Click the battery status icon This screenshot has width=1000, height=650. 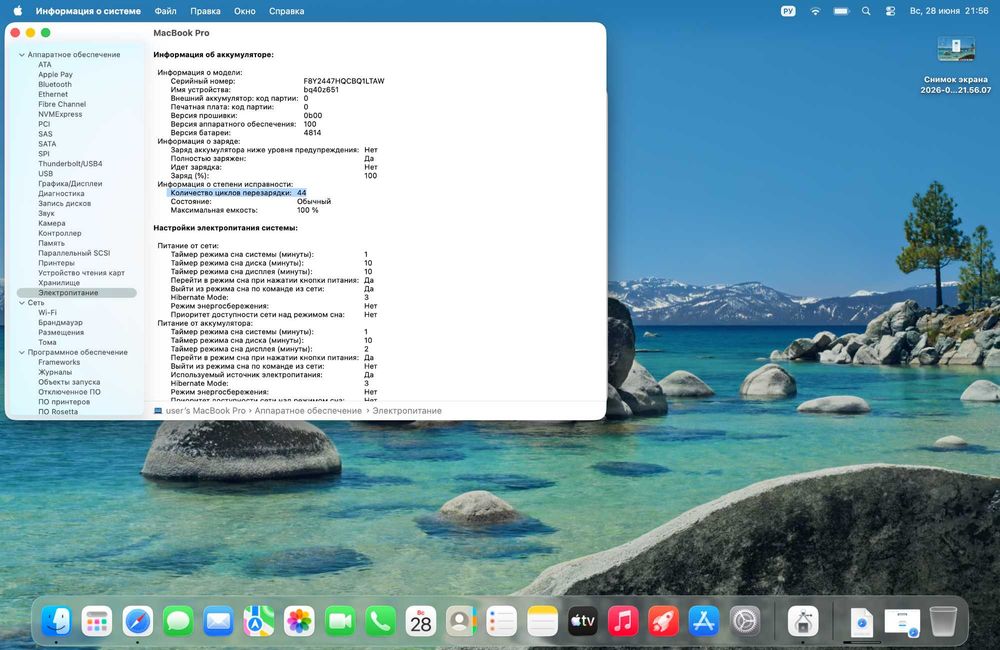click(841, 11)
